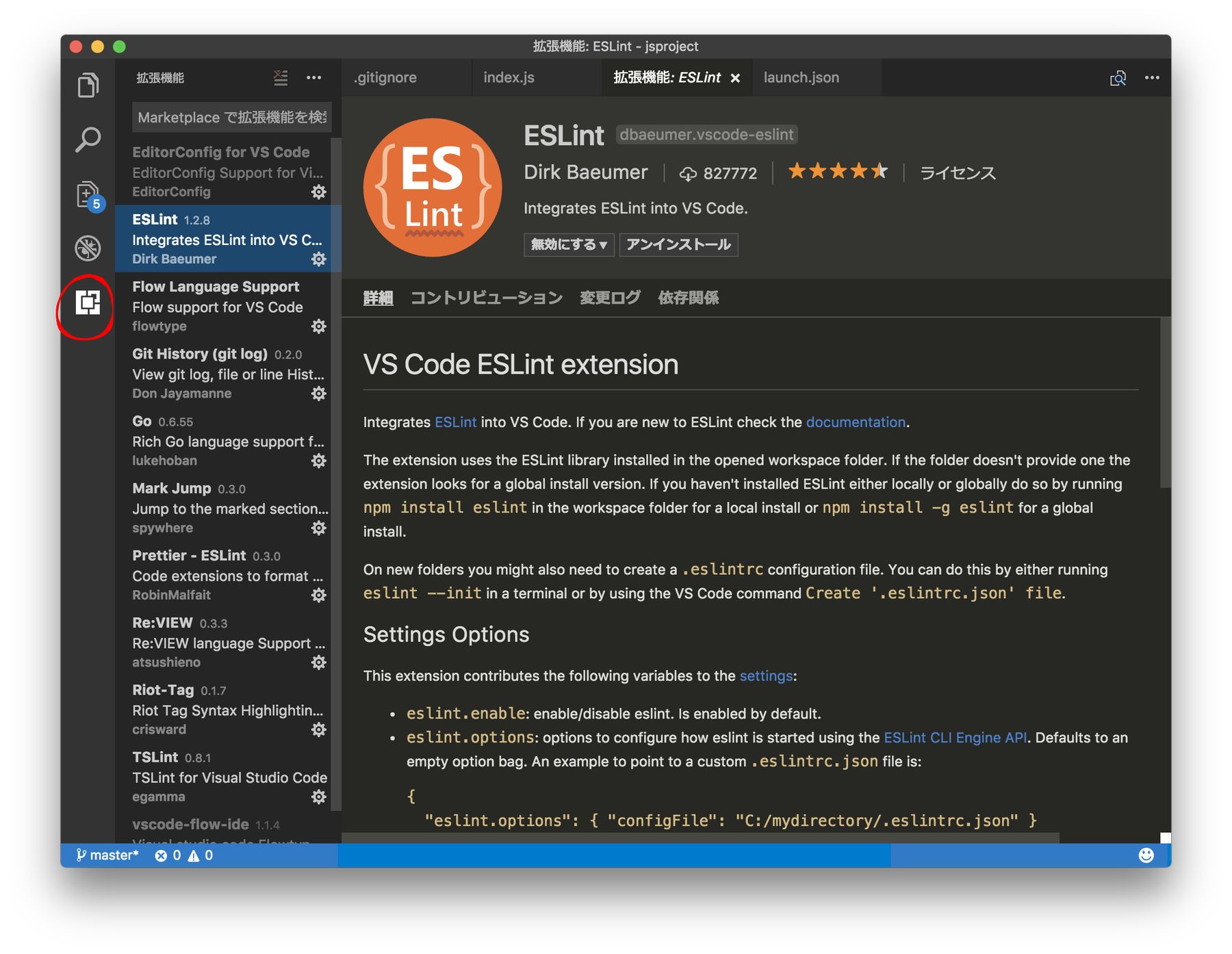Viewport: 1232px width, 954px height.
Task: Select the 詳細 details tab
Action: click(378, 298)
